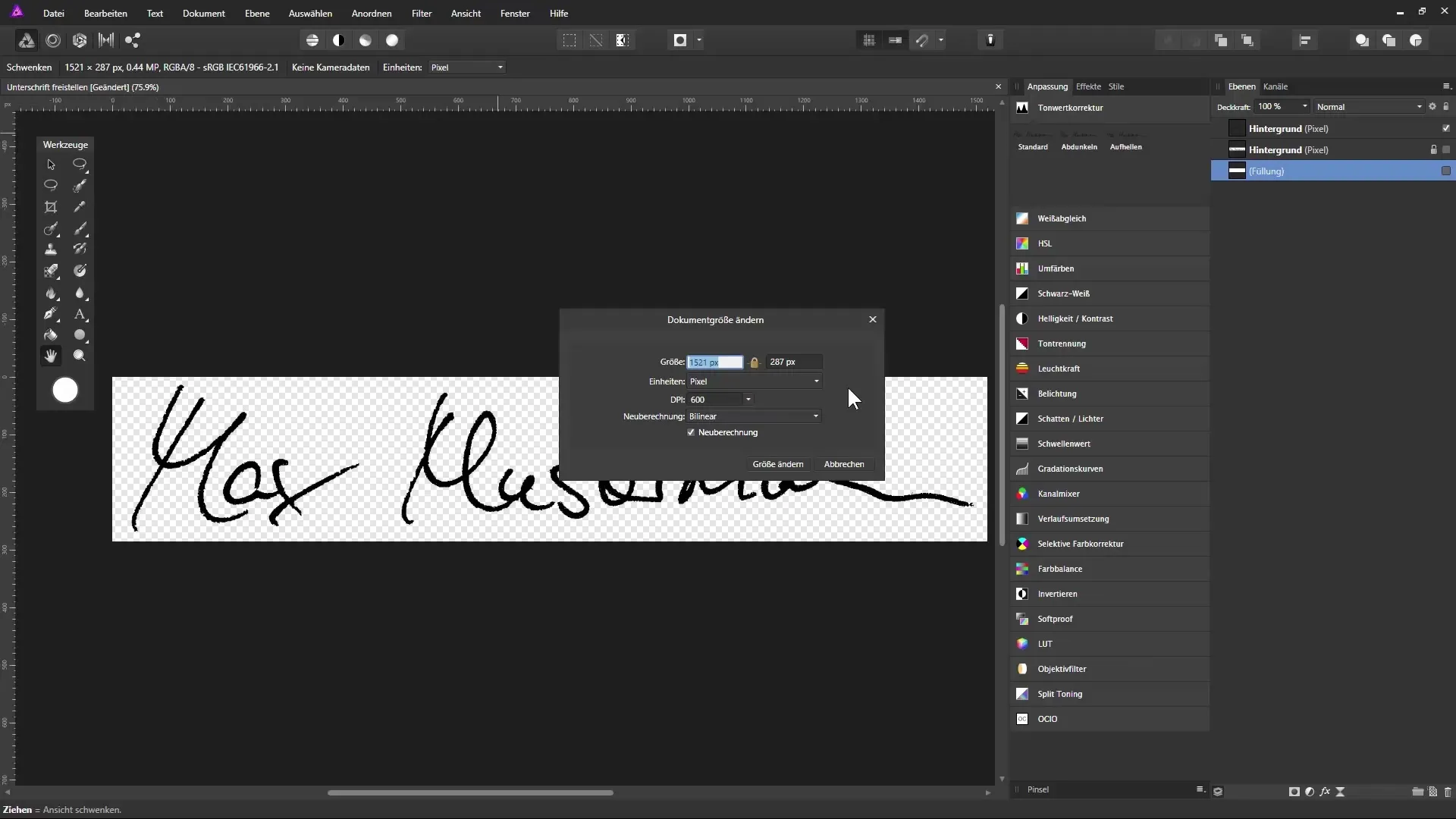1456x819 pixels.
Task: Click the alignment options toolbar icon
Action: point(1305,41)
